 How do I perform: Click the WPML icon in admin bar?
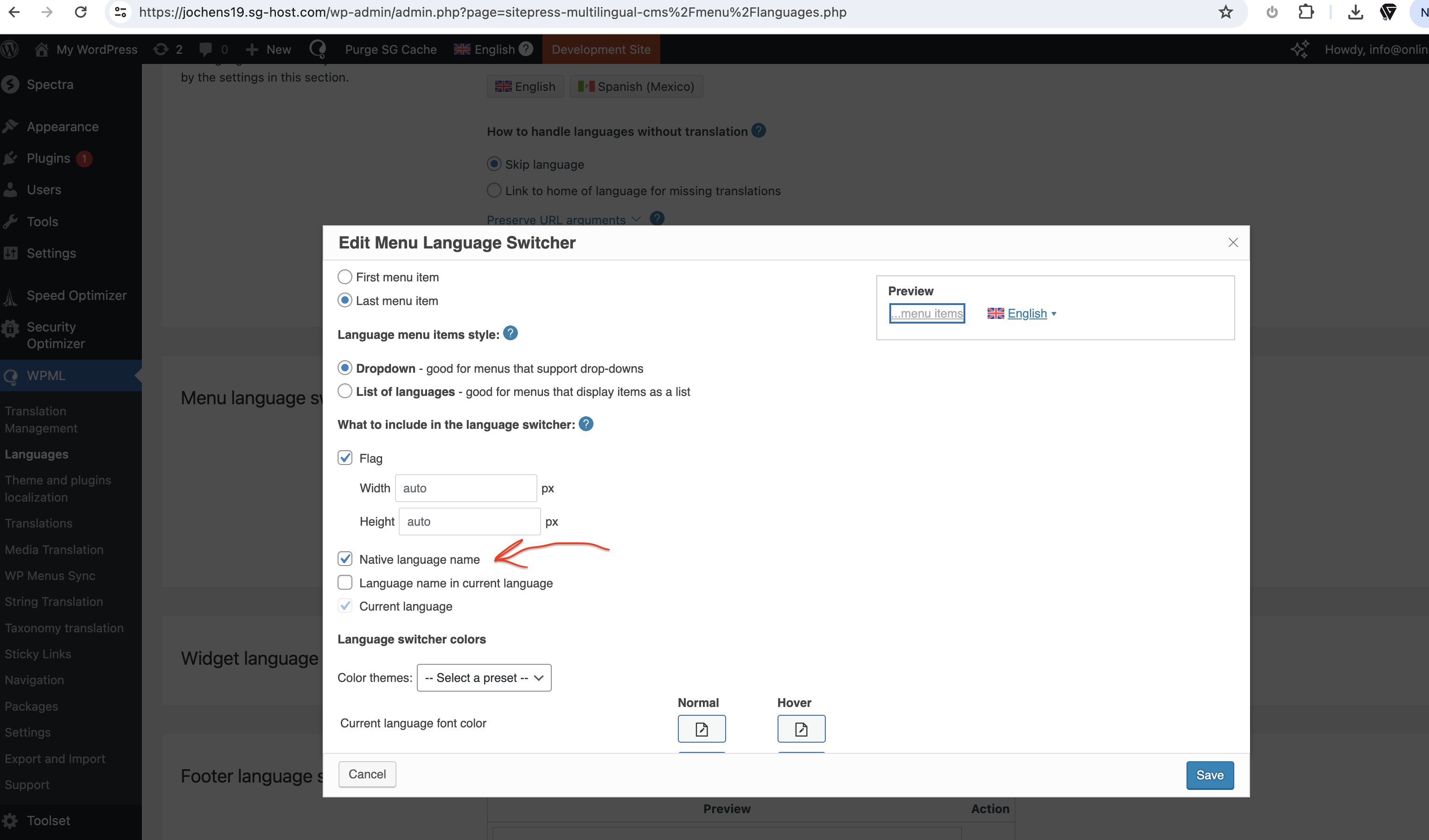318,49
